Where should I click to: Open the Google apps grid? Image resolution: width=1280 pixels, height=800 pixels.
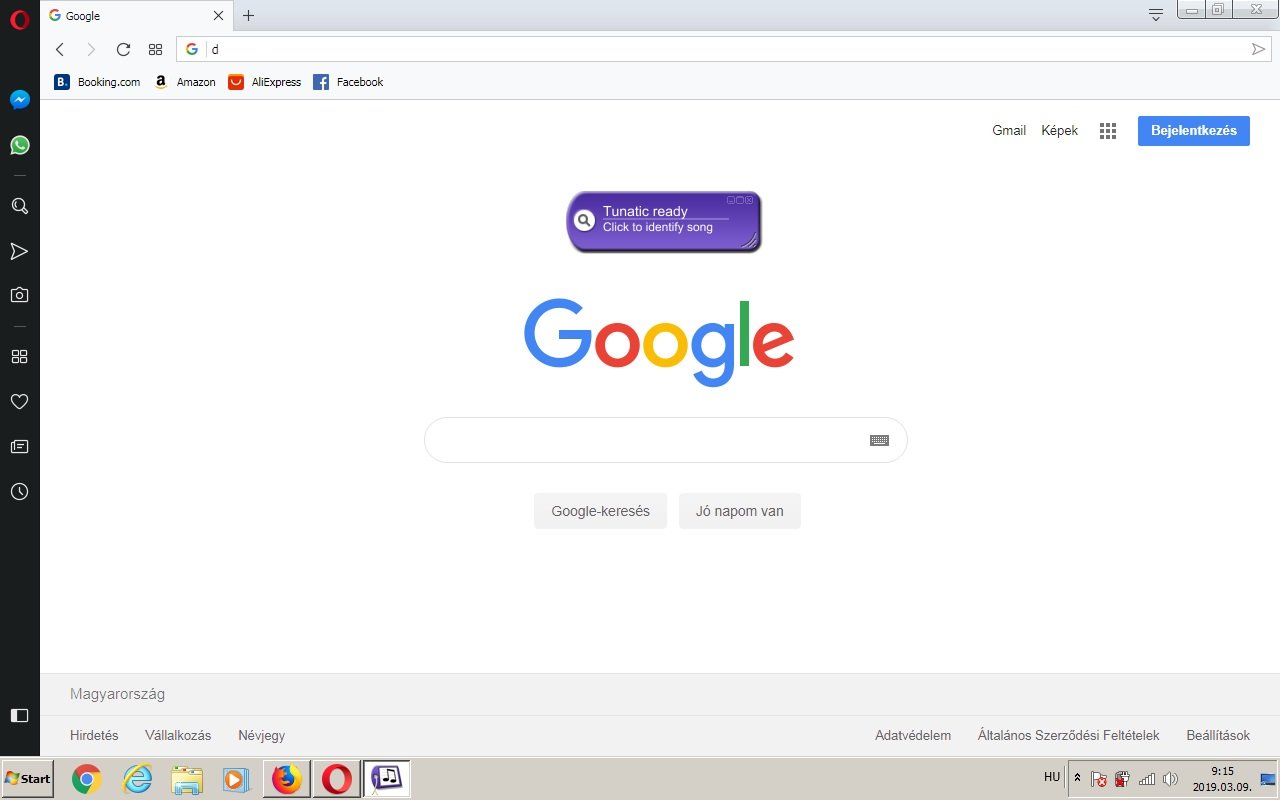point(1108,131)
